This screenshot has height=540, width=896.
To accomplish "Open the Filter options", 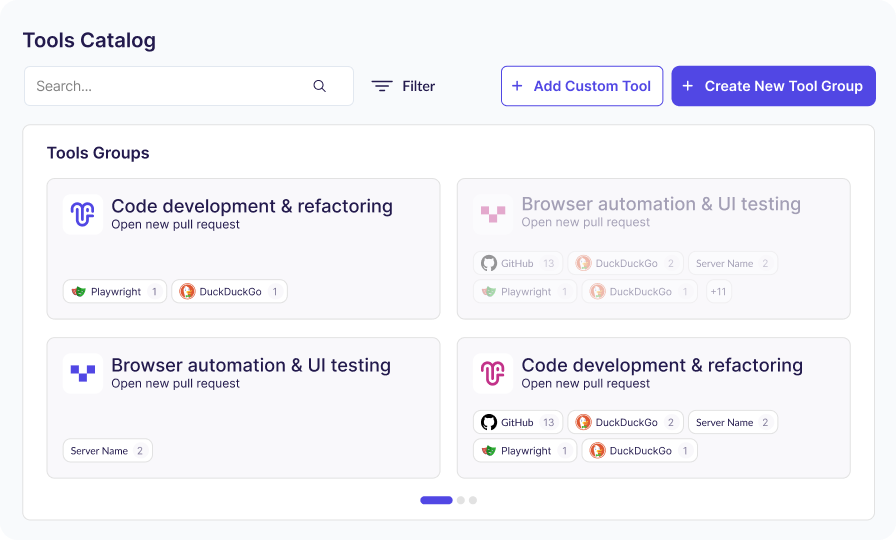I will click(x=403, y=86).
